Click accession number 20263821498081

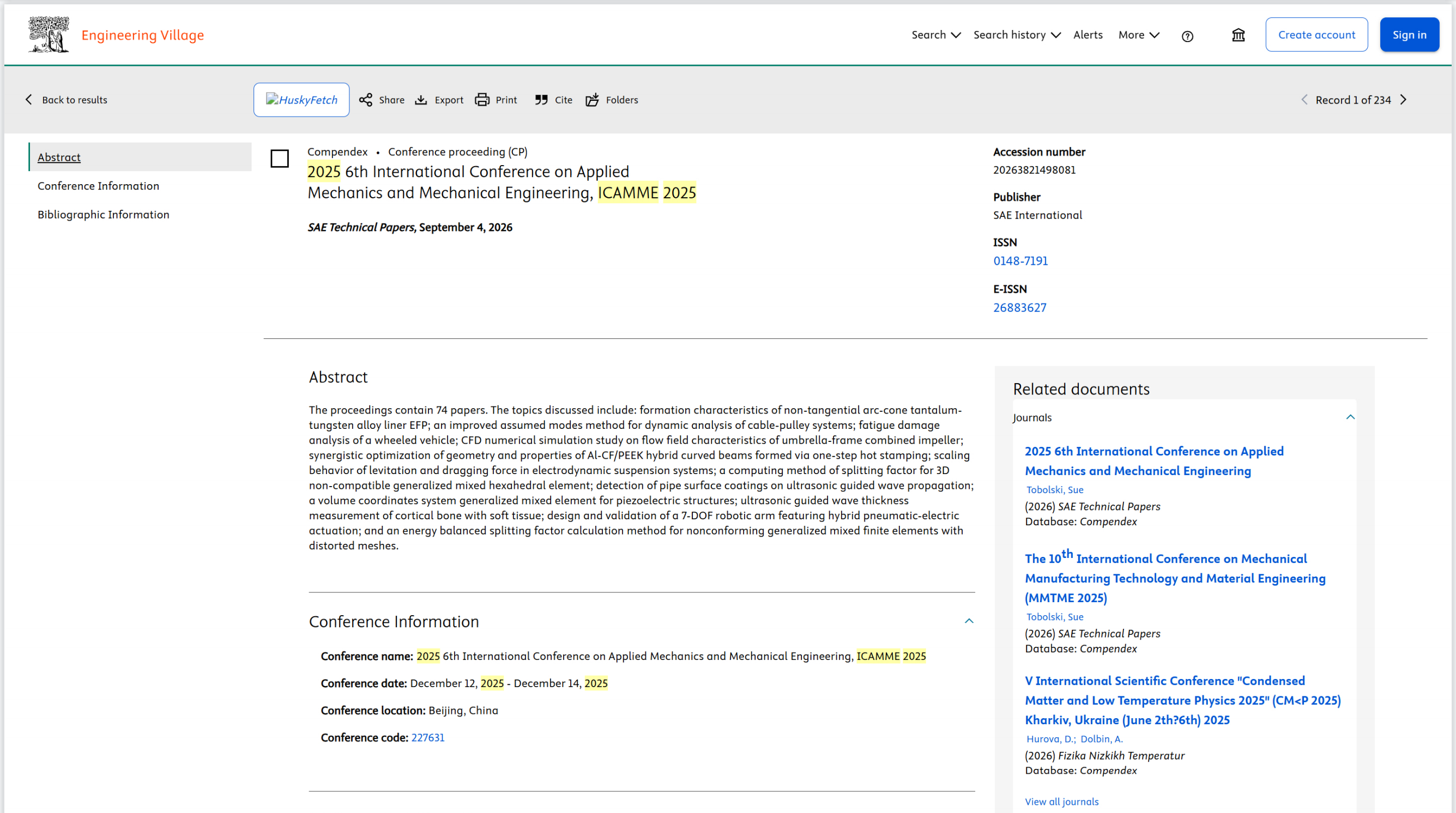(x=1034, y=170)
